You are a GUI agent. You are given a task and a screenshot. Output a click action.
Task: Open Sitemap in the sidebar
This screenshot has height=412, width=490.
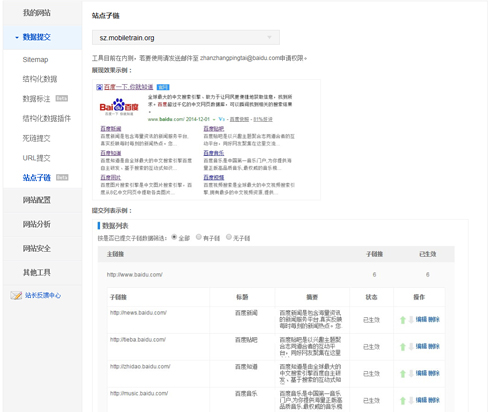(35, 60)
